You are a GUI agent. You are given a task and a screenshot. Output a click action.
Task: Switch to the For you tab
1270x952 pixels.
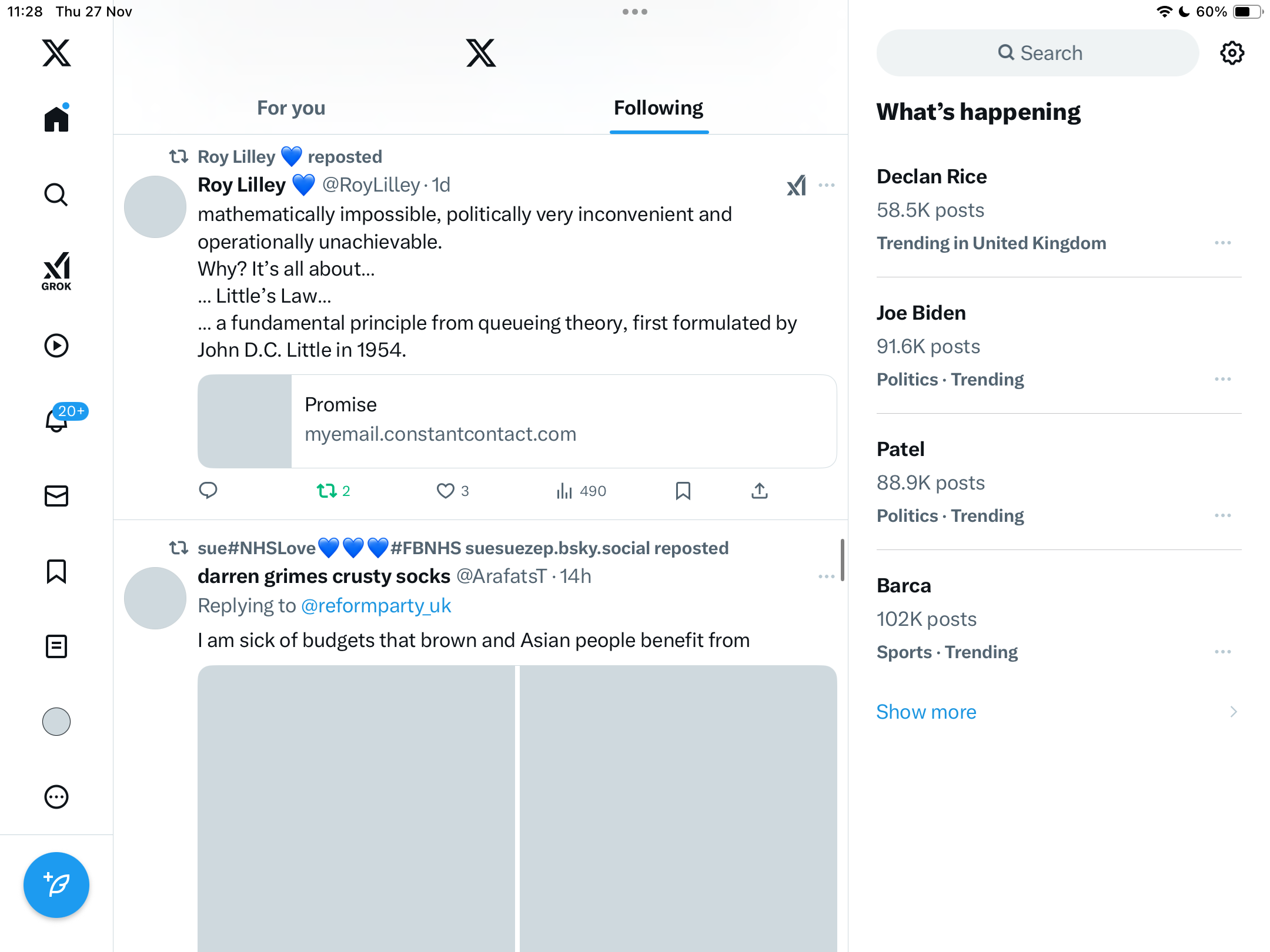coord(291,108)
